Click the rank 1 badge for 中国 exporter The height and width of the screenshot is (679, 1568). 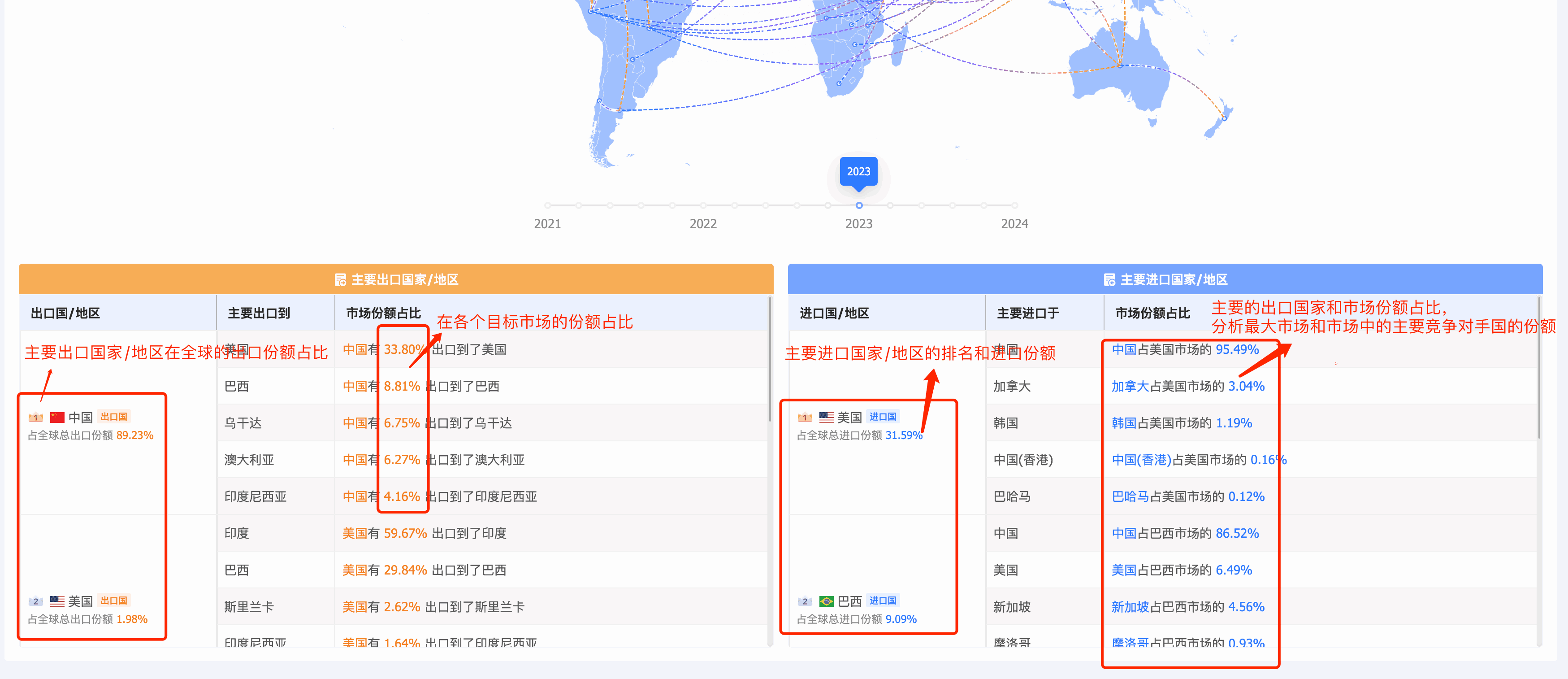coord(35,417)
